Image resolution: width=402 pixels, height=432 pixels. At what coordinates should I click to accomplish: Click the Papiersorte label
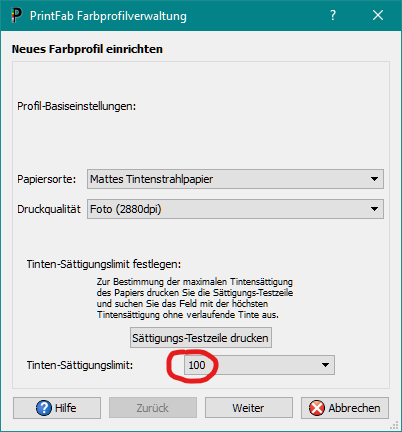tap(47, 179)
